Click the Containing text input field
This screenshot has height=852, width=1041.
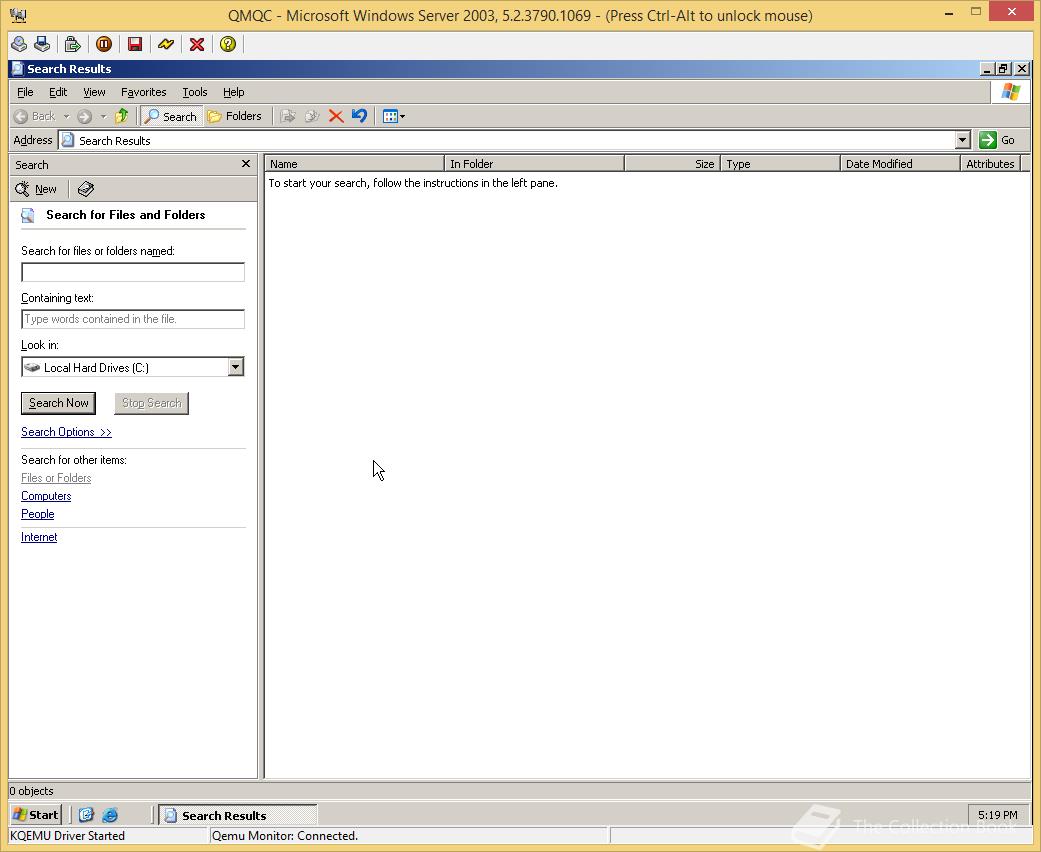point(133,319)
